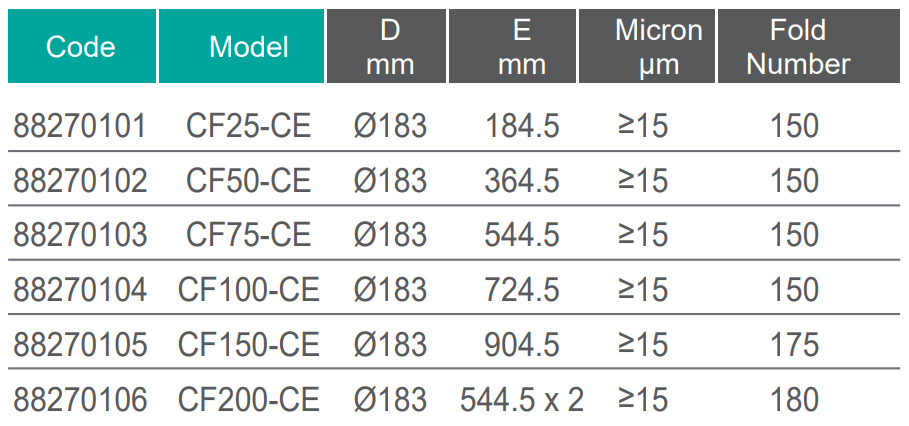Click the fold number 175 cell
The image size is (909, 426).
[795, 344]
